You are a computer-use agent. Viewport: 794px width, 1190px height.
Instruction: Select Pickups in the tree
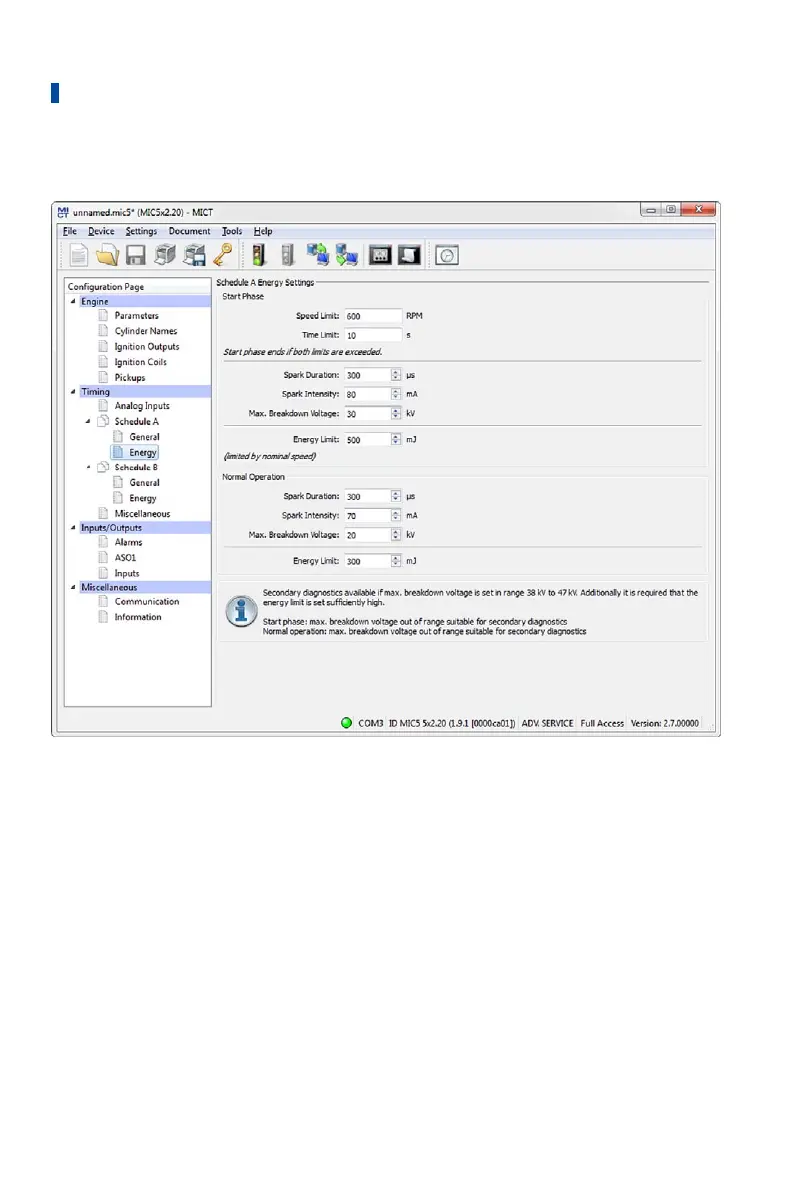point(130,377)
